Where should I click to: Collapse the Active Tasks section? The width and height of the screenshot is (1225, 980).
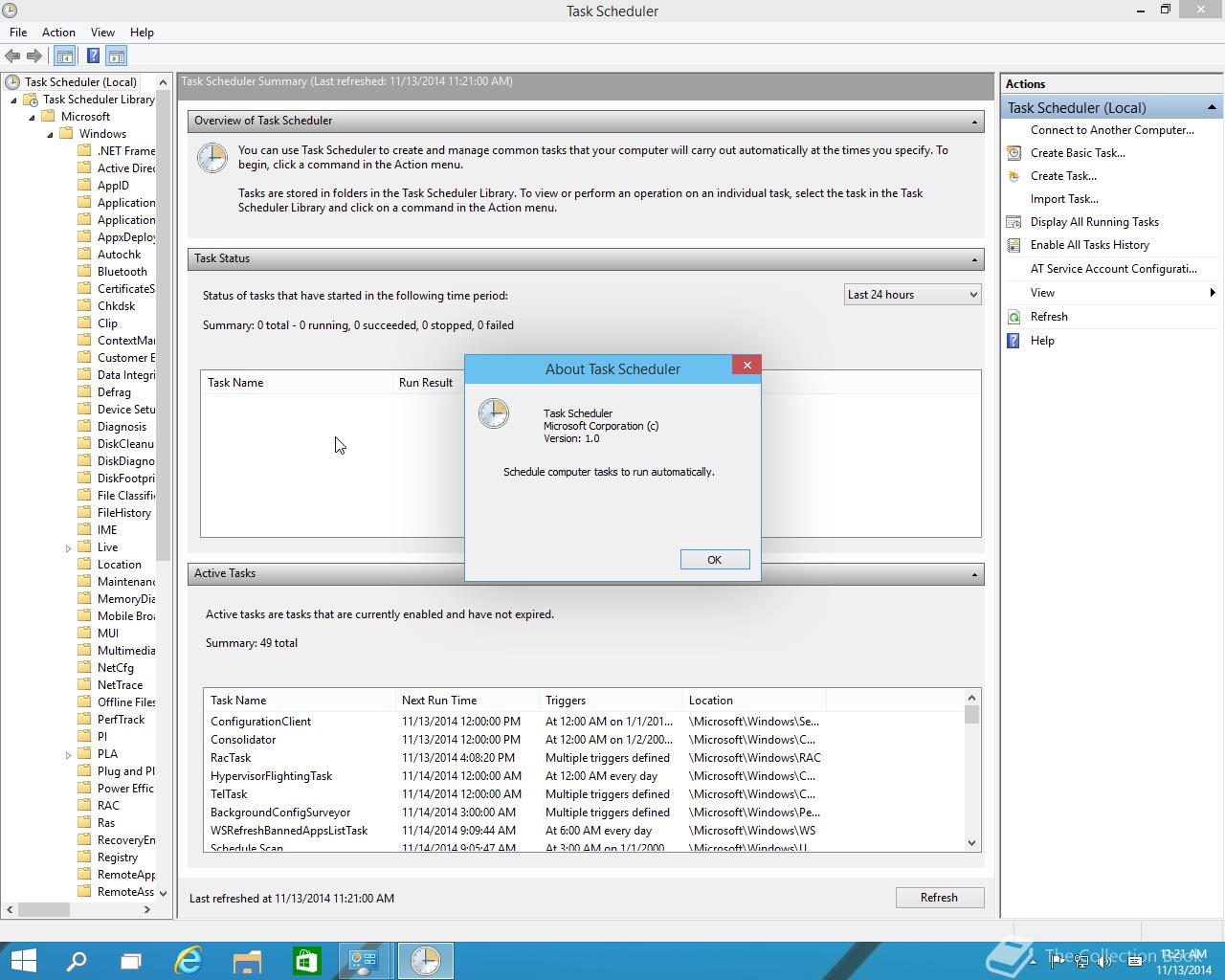974,574
